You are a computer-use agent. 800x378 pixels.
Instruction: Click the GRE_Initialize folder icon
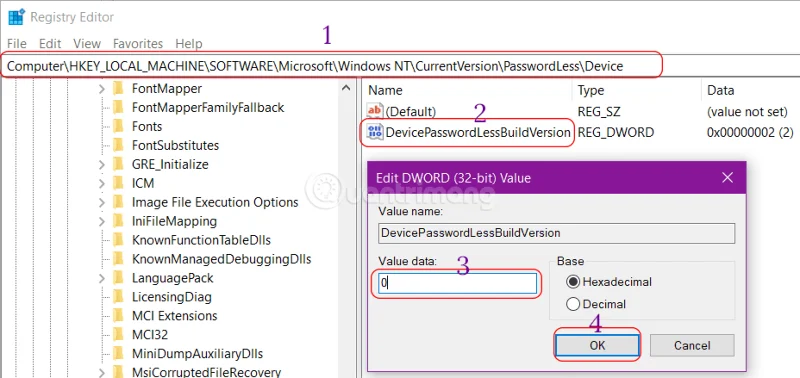(x=118, y=164)
